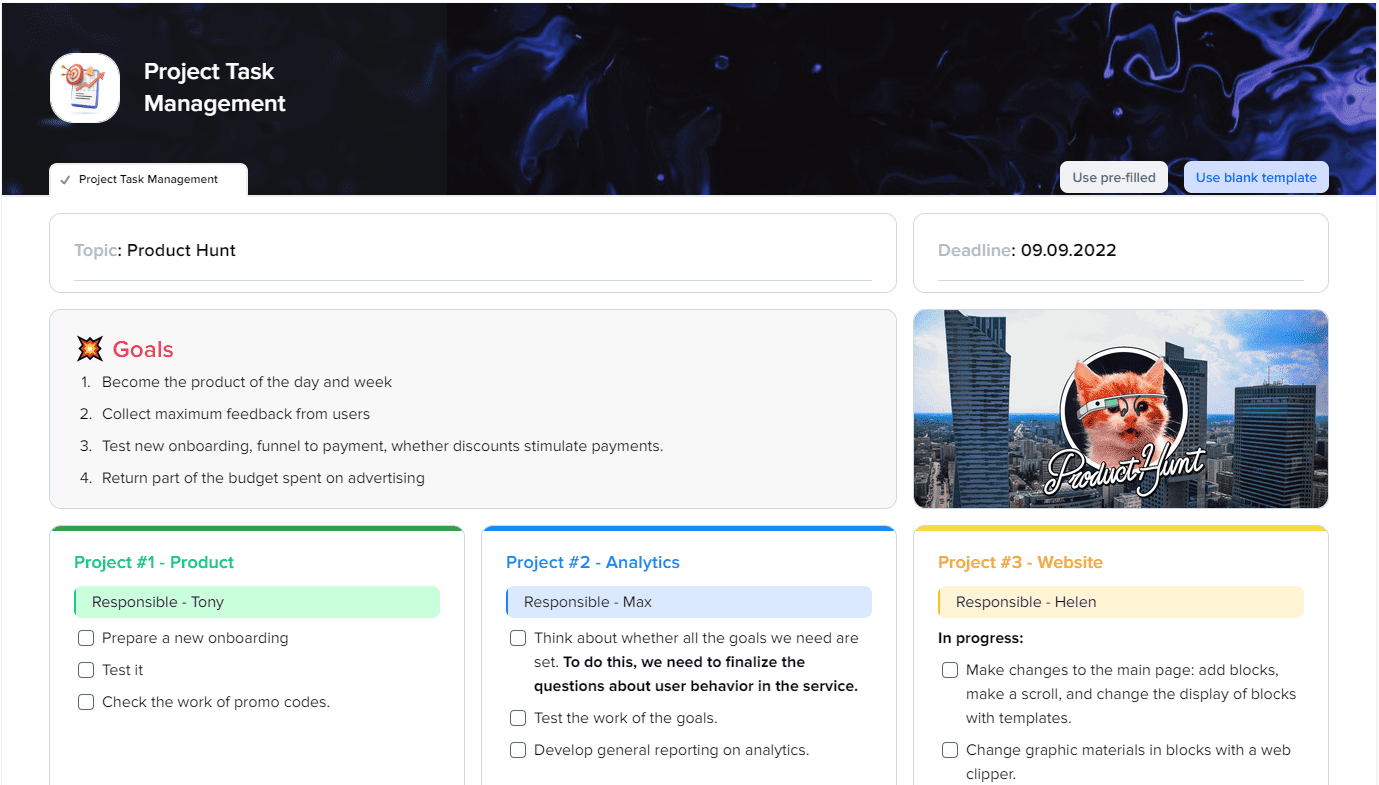The width and height of the screenshot is (1379, 785).
Task: Click bold text 'questions about user behavior in the service.'
Action: pos(696,686)
